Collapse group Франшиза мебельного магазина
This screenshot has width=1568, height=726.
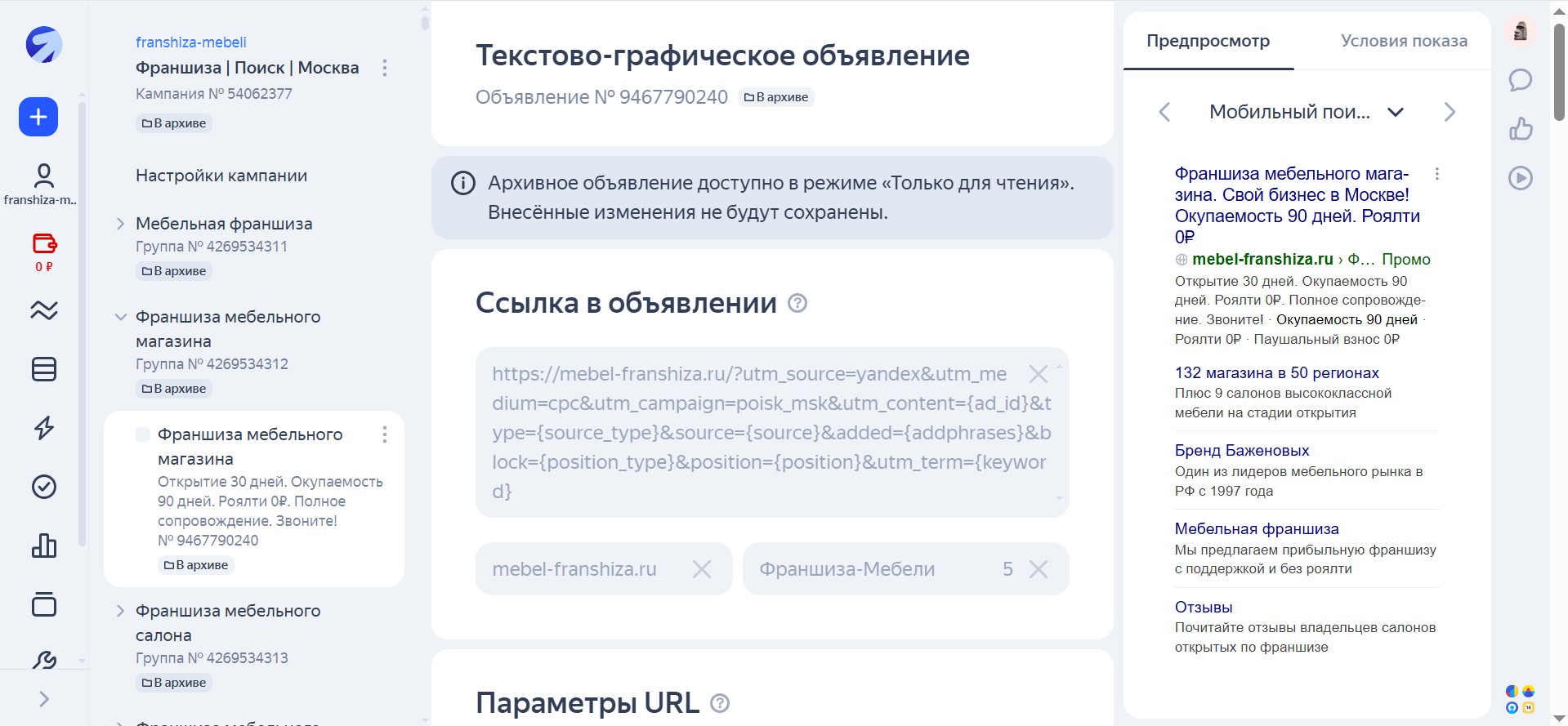tap(120, 317)
